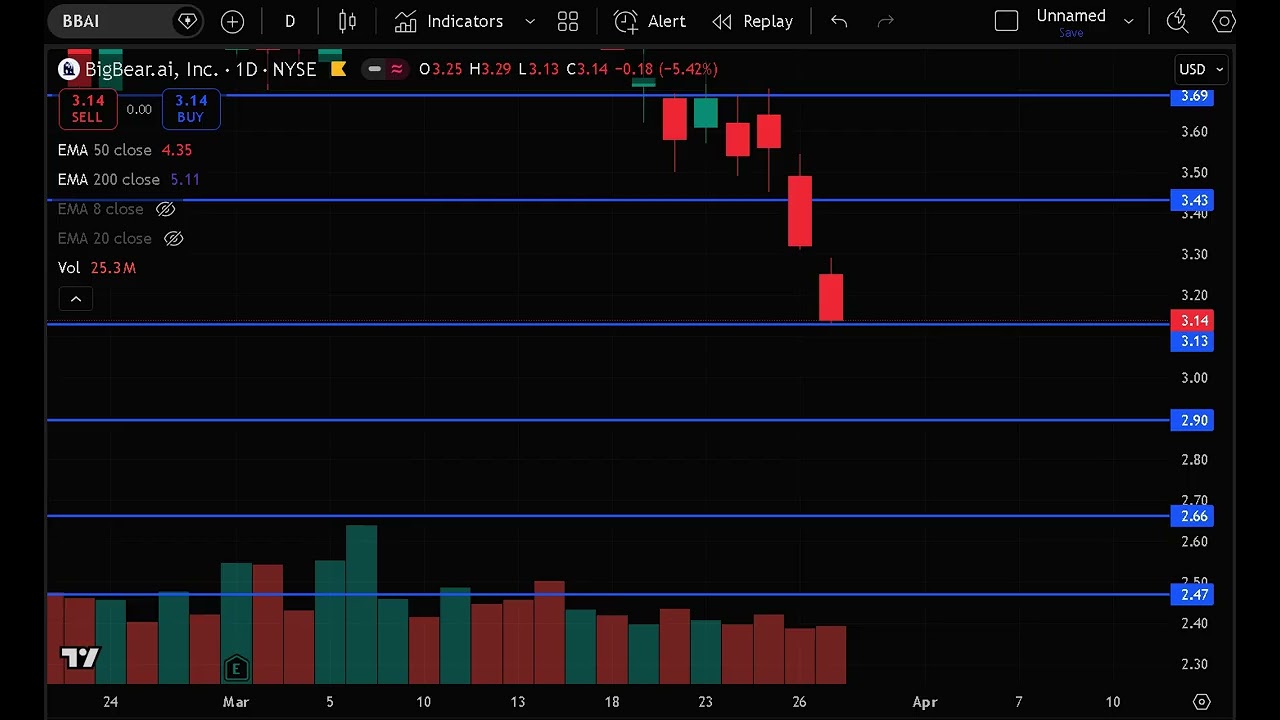Click the 2.66 horizontal line price label
Image resolution: width=1280 pixels, height=720 pixels.
[x=1194, y=516]
